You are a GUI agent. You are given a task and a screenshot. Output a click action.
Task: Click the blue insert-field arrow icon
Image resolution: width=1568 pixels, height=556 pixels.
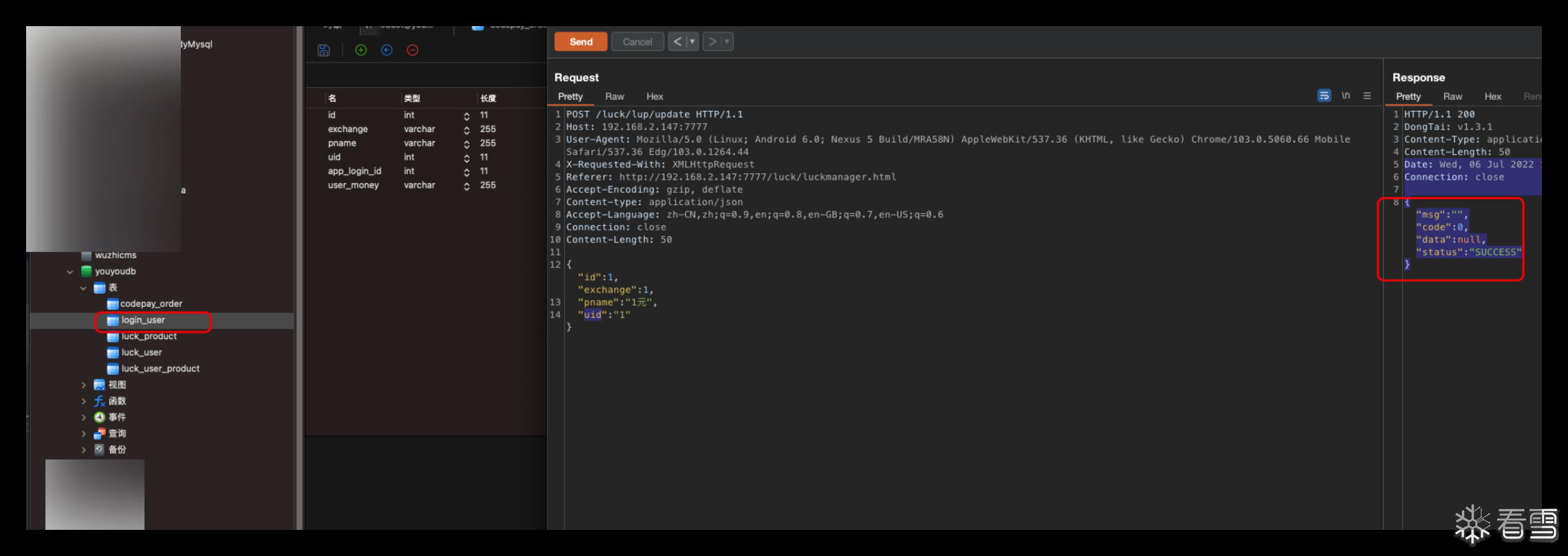[x=386, y=50]
